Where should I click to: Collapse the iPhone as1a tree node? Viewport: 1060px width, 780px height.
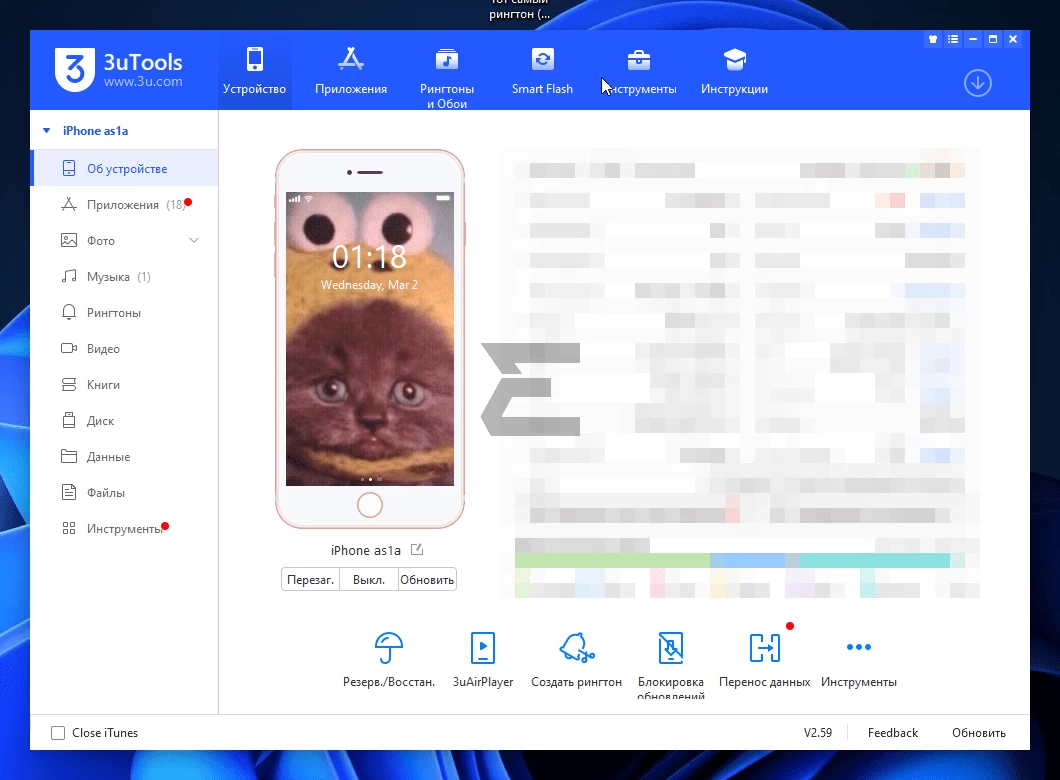click(47, 130)
